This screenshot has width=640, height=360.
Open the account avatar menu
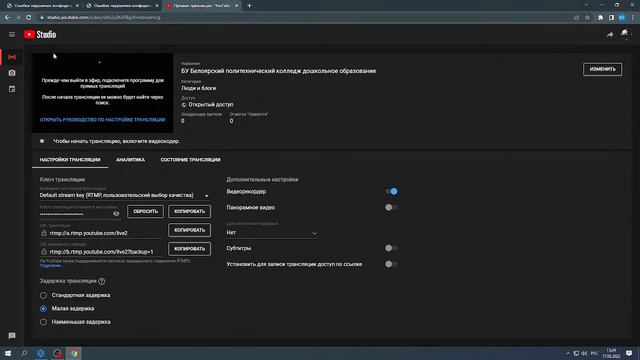click(625, 34)
